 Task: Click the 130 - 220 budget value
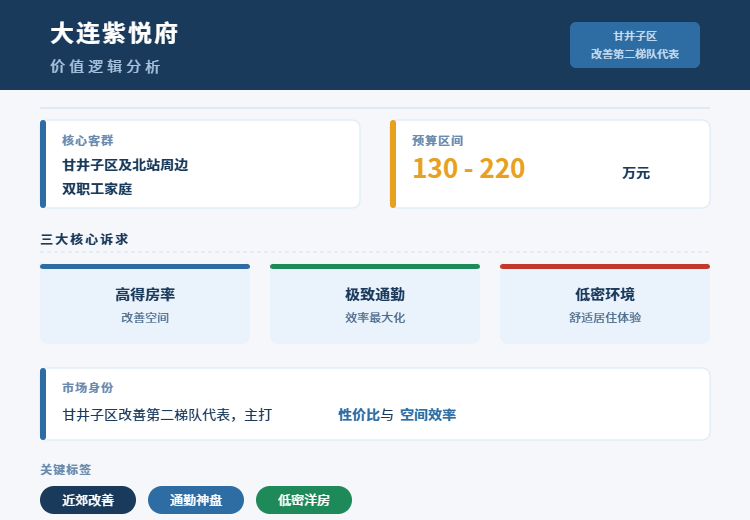point(469,168)
